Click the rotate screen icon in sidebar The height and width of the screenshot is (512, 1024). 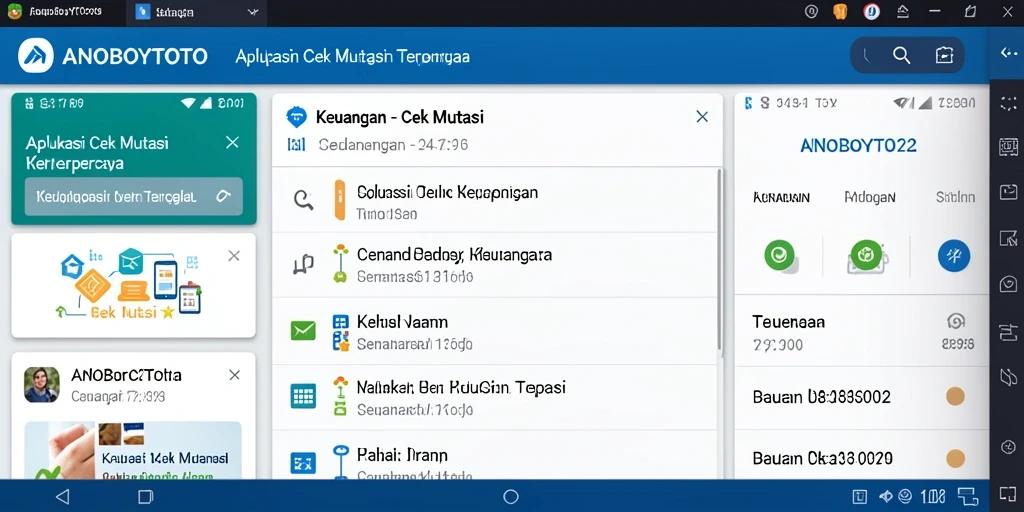[x=1008, y=377]
